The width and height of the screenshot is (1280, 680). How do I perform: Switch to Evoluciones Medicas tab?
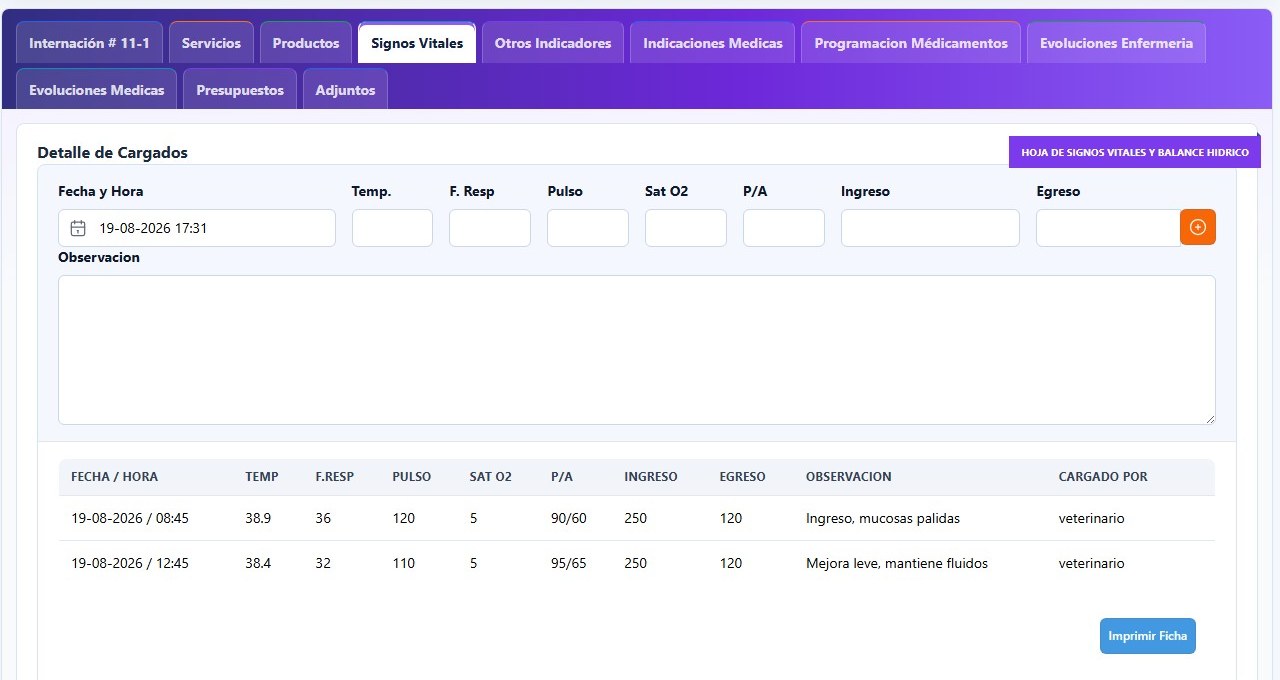[x=97, y=90]
